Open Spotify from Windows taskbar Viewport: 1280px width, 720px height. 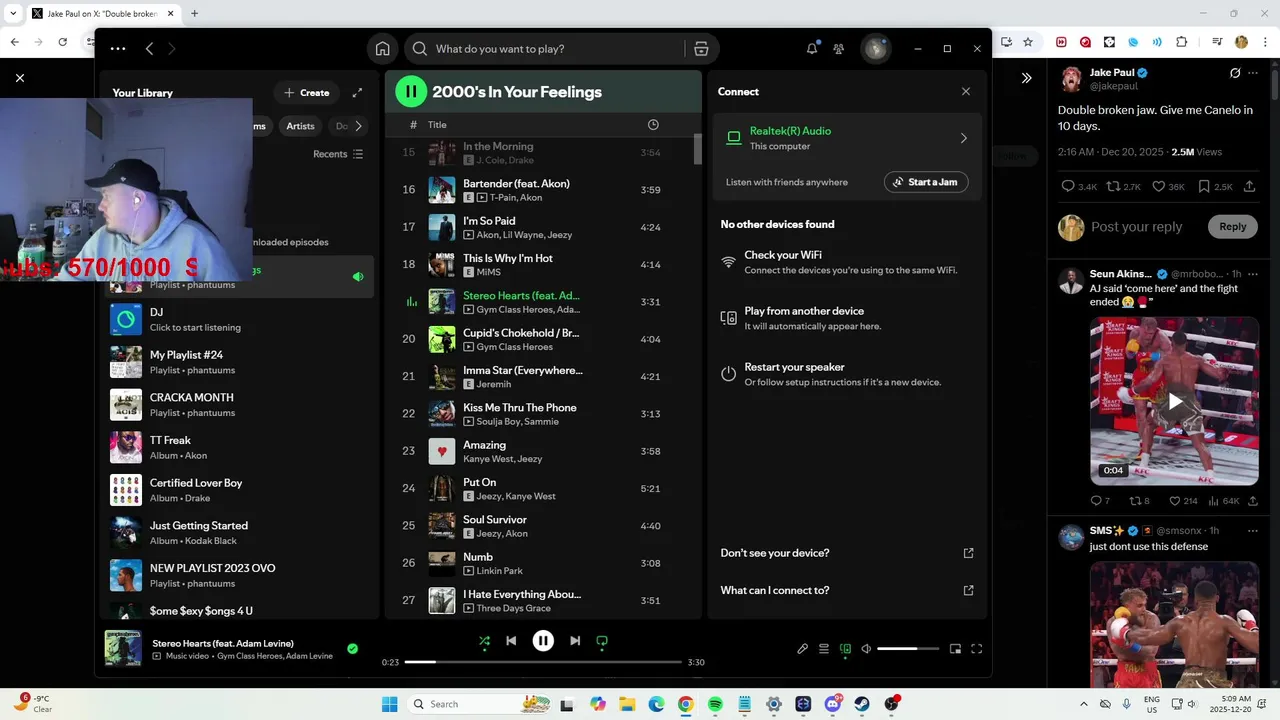pyautogui.click(x=715, y=704)
